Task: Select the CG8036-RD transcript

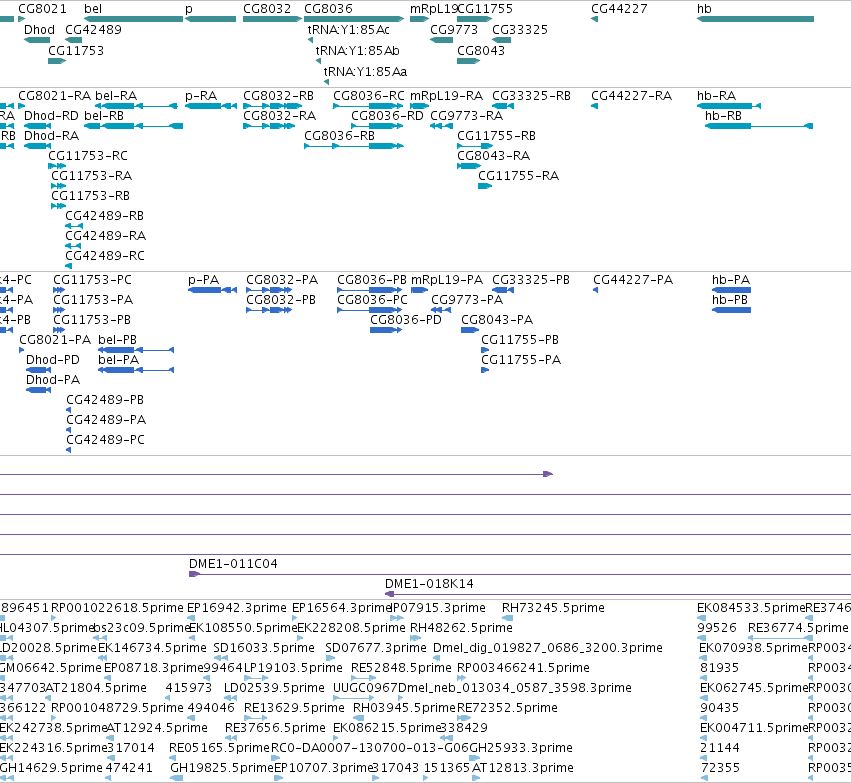Action: coord(378,126)
